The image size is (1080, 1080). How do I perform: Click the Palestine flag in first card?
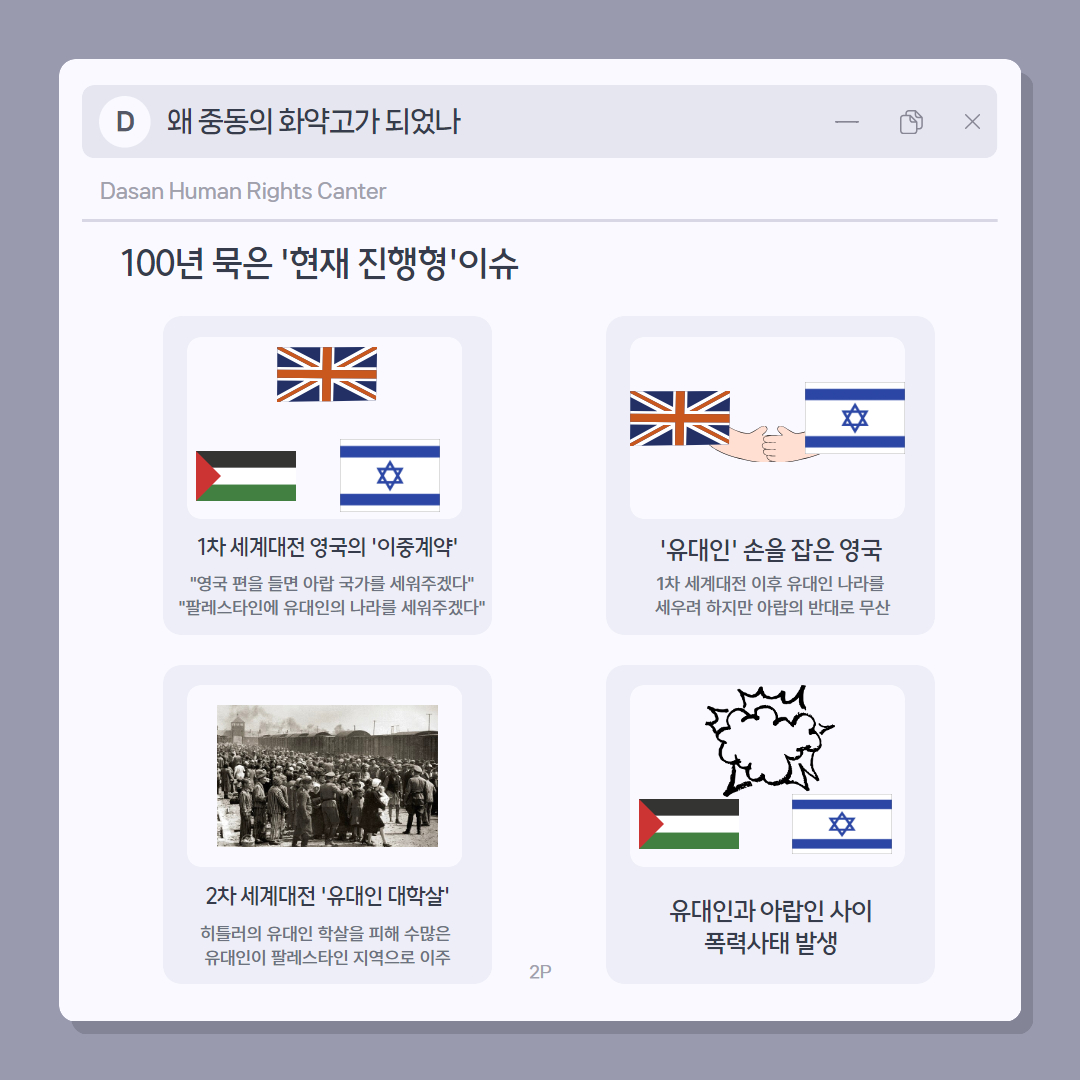coord(246,476)
